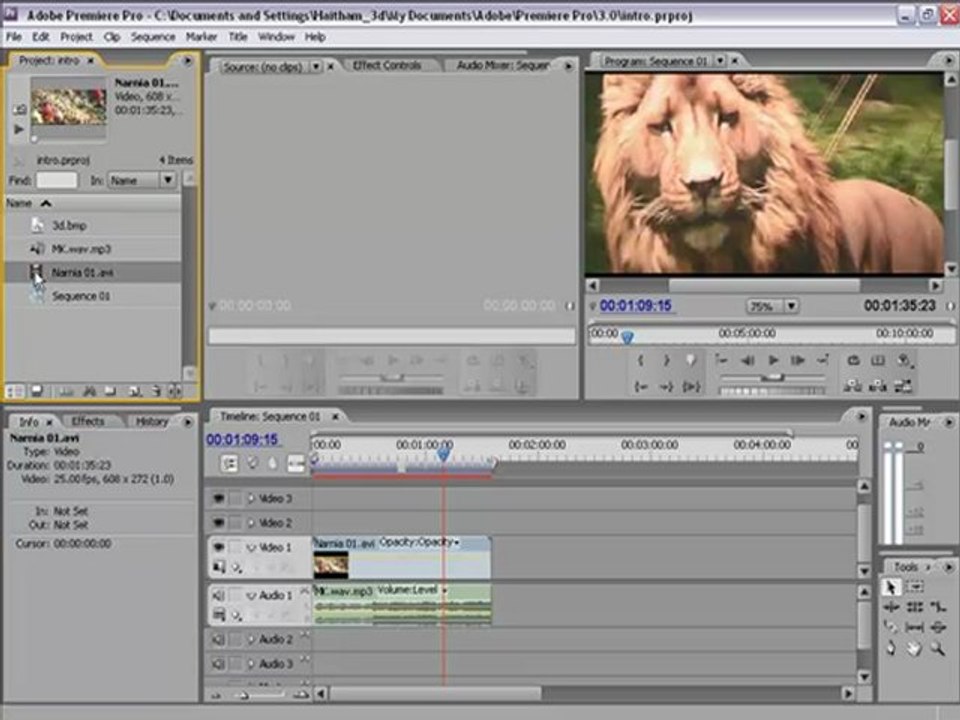
Task: Select the Slide tool
Action: (938, 627)
